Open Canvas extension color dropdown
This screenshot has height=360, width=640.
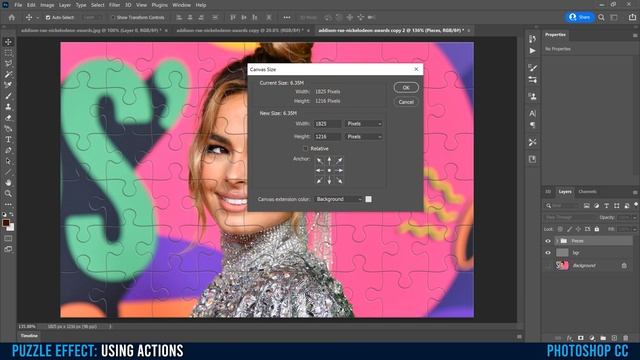pyautogui.click(x=338, y=199)
